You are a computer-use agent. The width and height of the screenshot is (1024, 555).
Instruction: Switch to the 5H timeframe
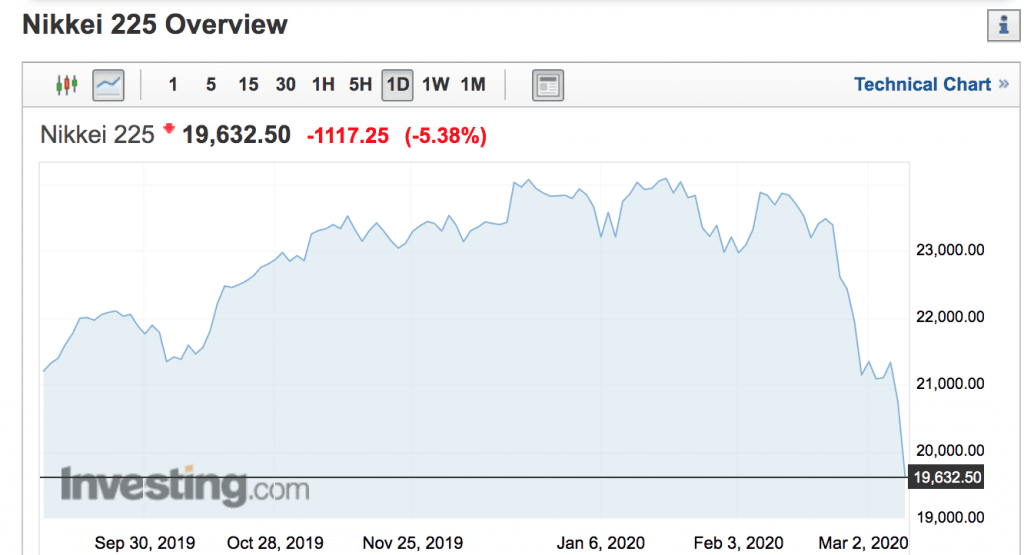click(360, 85)
